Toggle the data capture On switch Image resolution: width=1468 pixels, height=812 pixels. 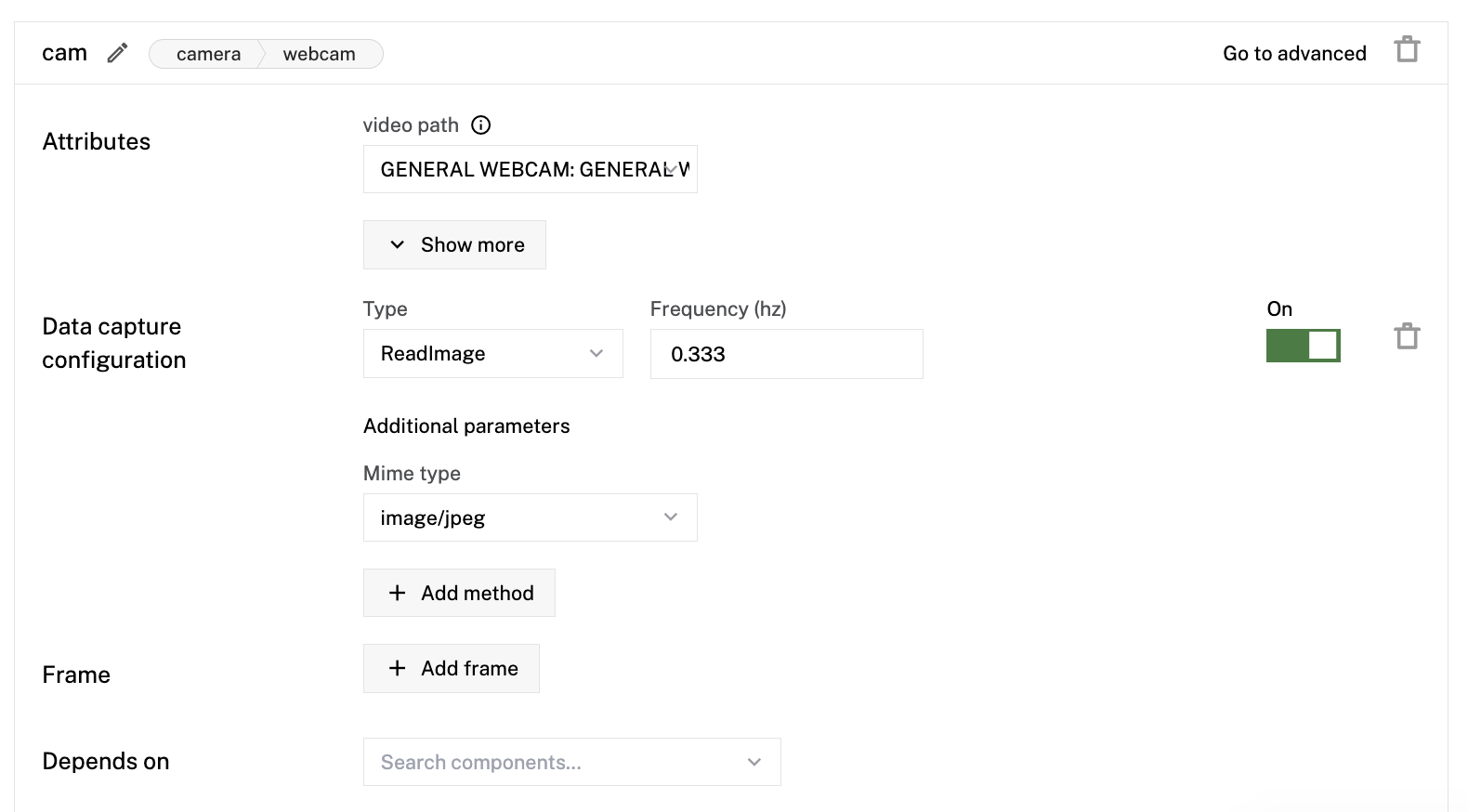[1303, 346]
